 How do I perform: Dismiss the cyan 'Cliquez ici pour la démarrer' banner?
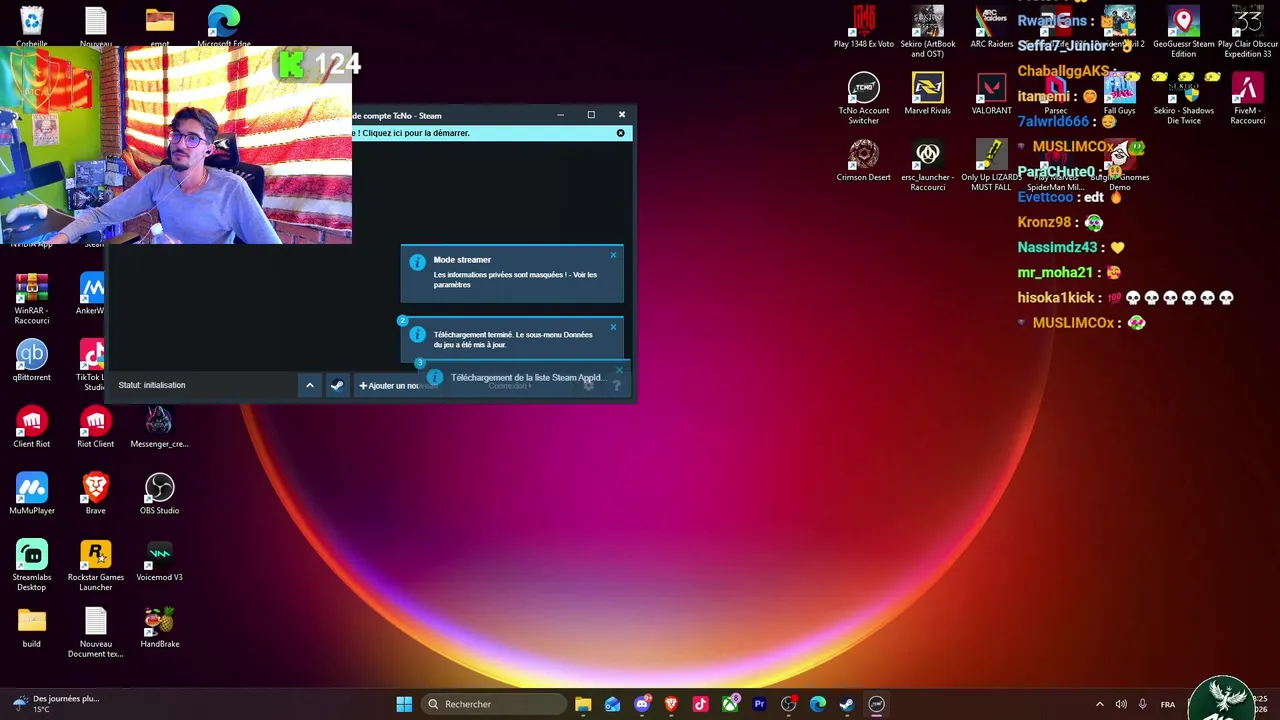[x=620, y=133]
